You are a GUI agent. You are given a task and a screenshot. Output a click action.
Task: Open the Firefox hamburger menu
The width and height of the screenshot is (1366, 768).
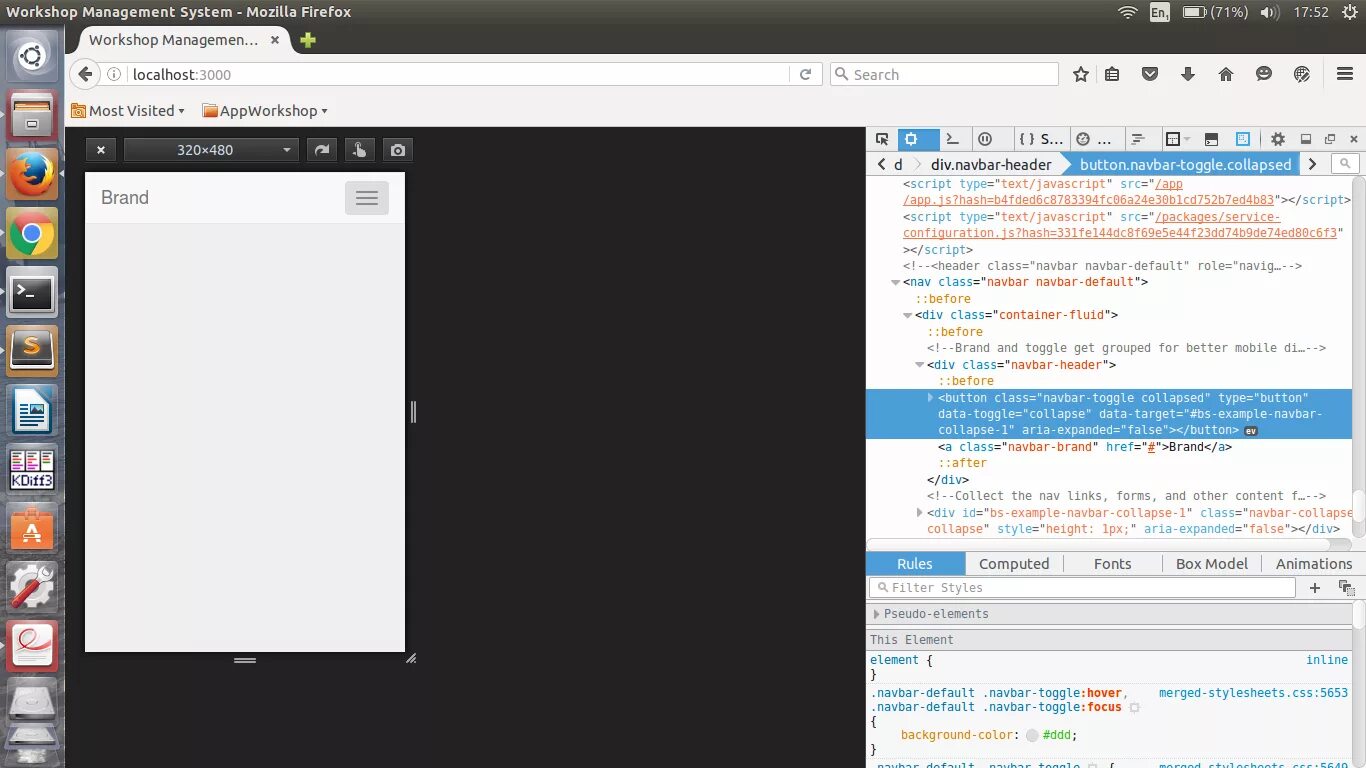coord(1345,74)
